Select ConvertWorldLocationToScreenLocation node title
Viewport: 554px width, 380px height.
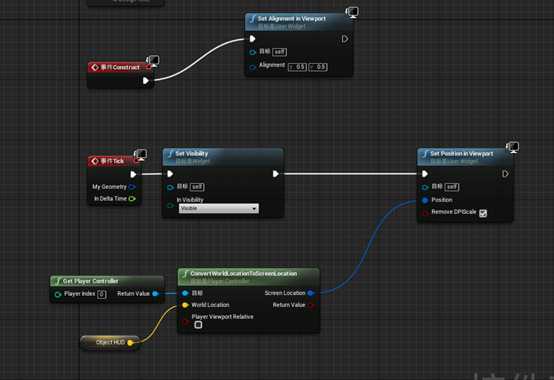(243, 274)
